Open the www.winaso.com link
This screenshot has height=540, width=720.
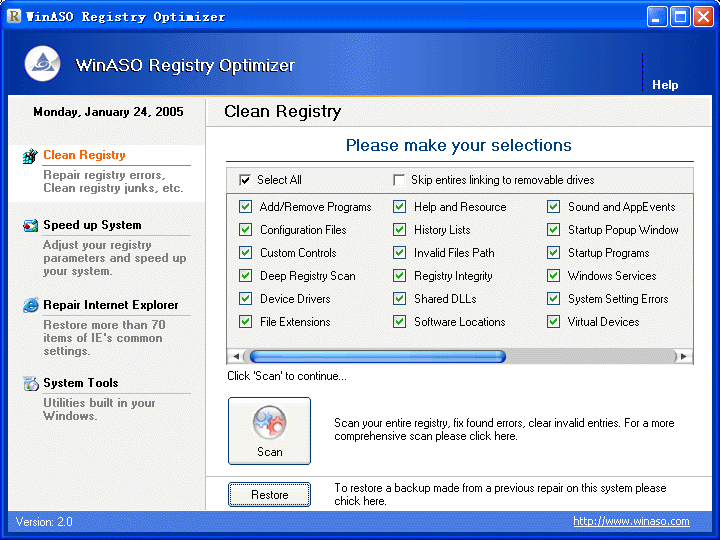click(x=631, y=521)
